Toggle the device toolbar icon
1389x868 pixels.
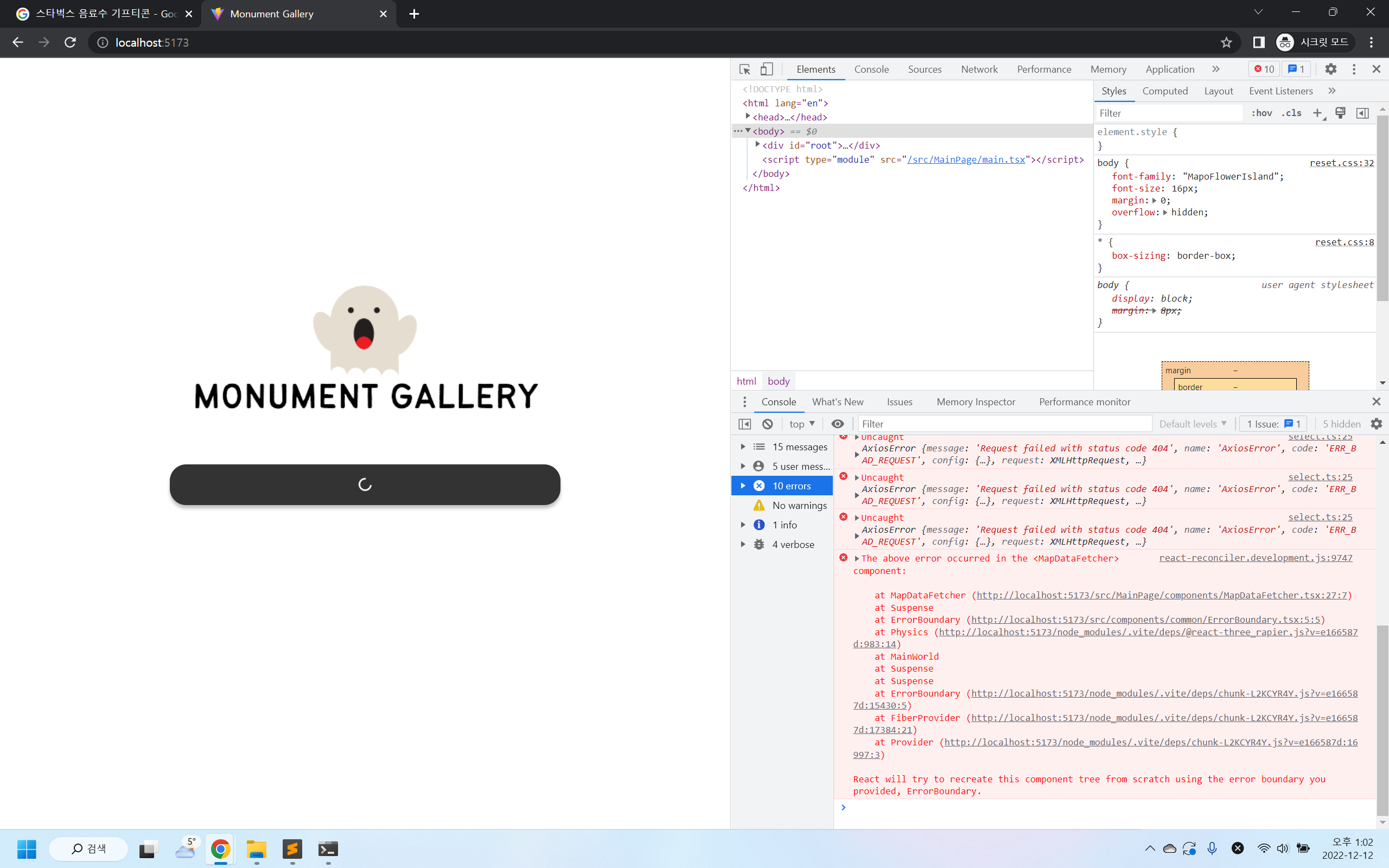pyautogui.click(x=766, y=69)
